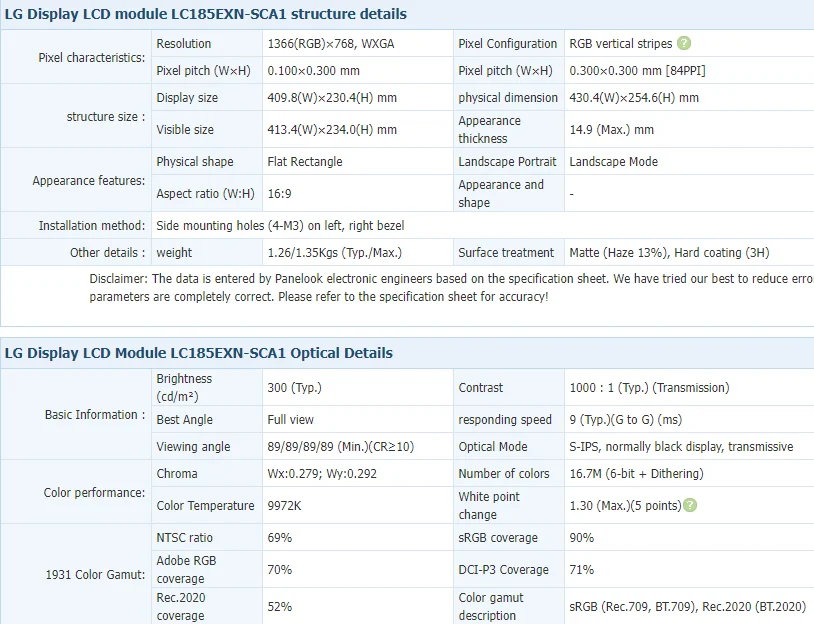Select the value "430.4(W)×254.6(H) mm"
This screenshot has height=624, width=814.
(634, 98)
